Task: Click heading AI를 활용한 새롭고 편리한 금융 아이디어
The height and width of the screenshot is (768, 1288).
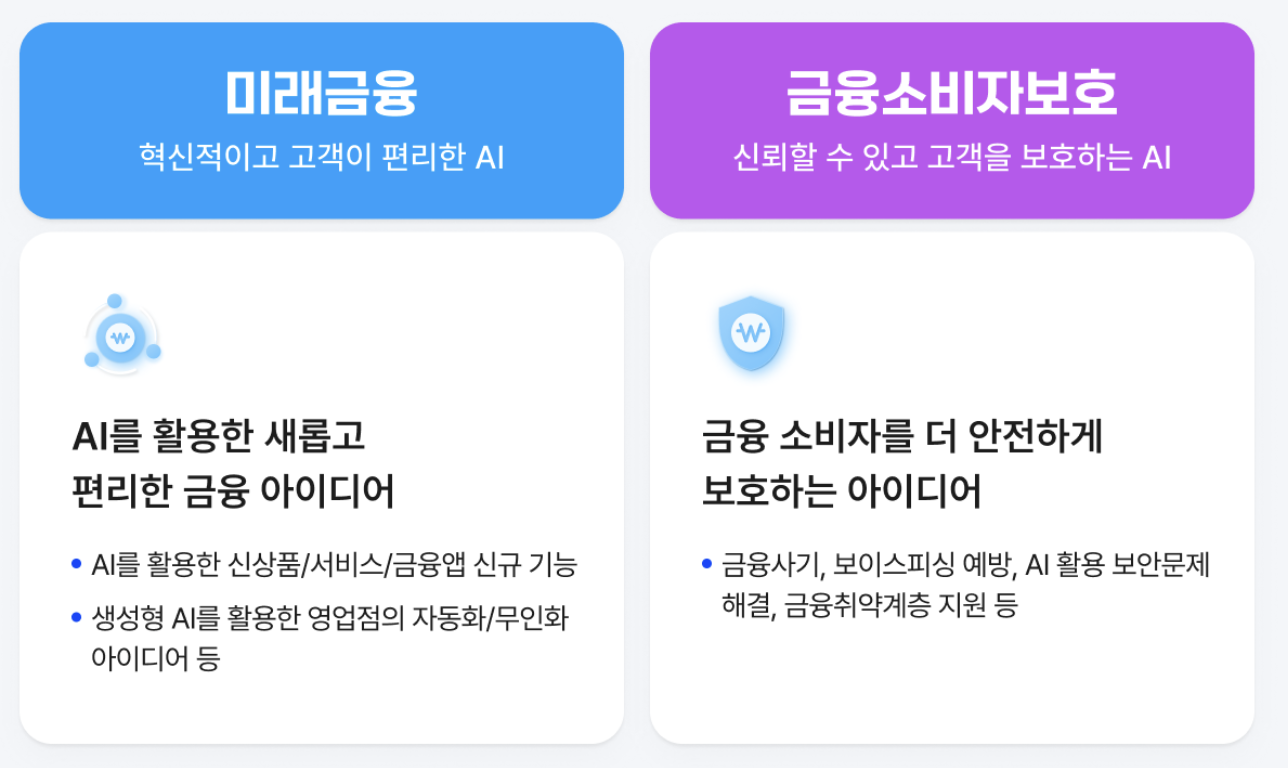Action: 233,464
